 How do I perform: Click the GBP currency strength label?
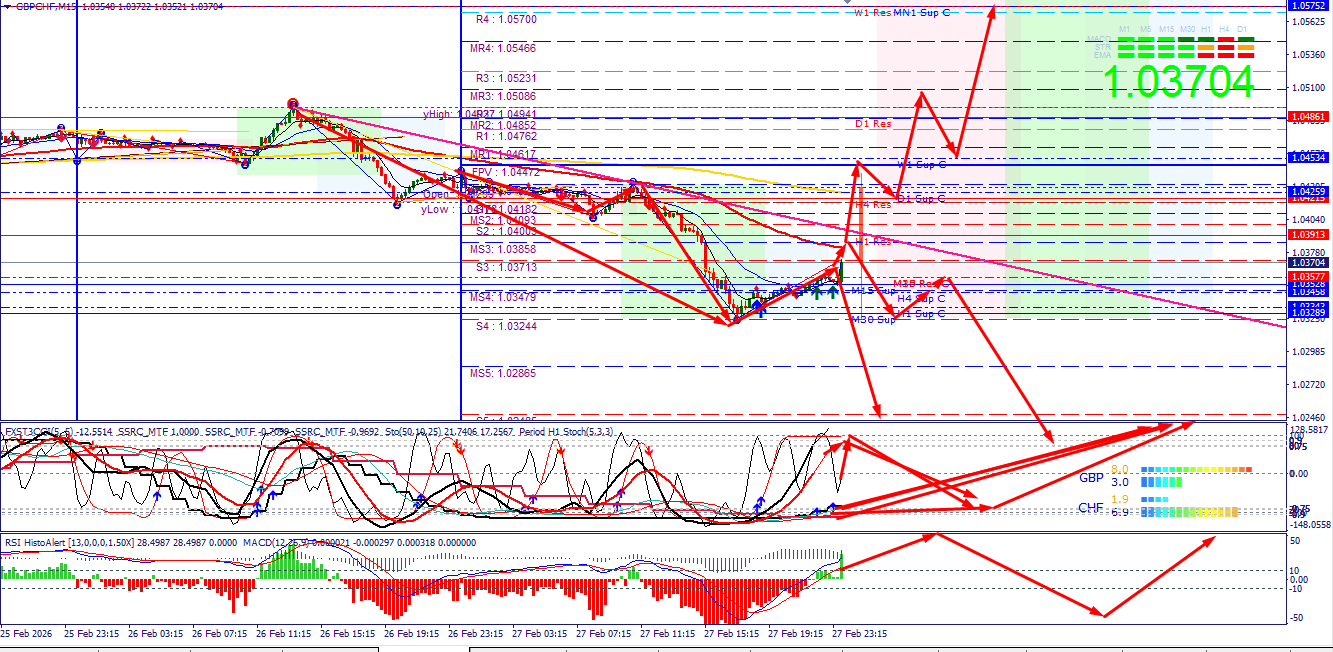[1091, 478]
